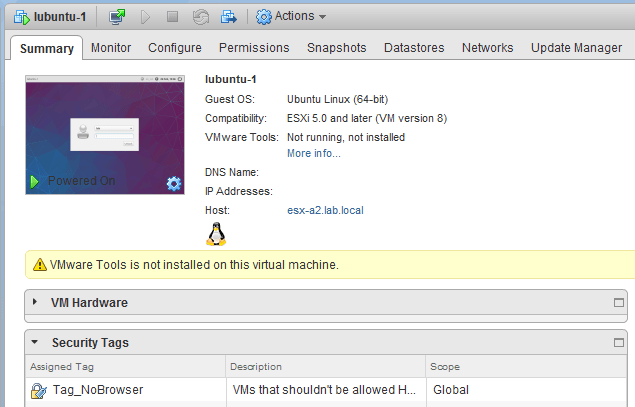The image size is (635, 407).
Task: Click the Restart guest OS icon
Action: (199, 16)
